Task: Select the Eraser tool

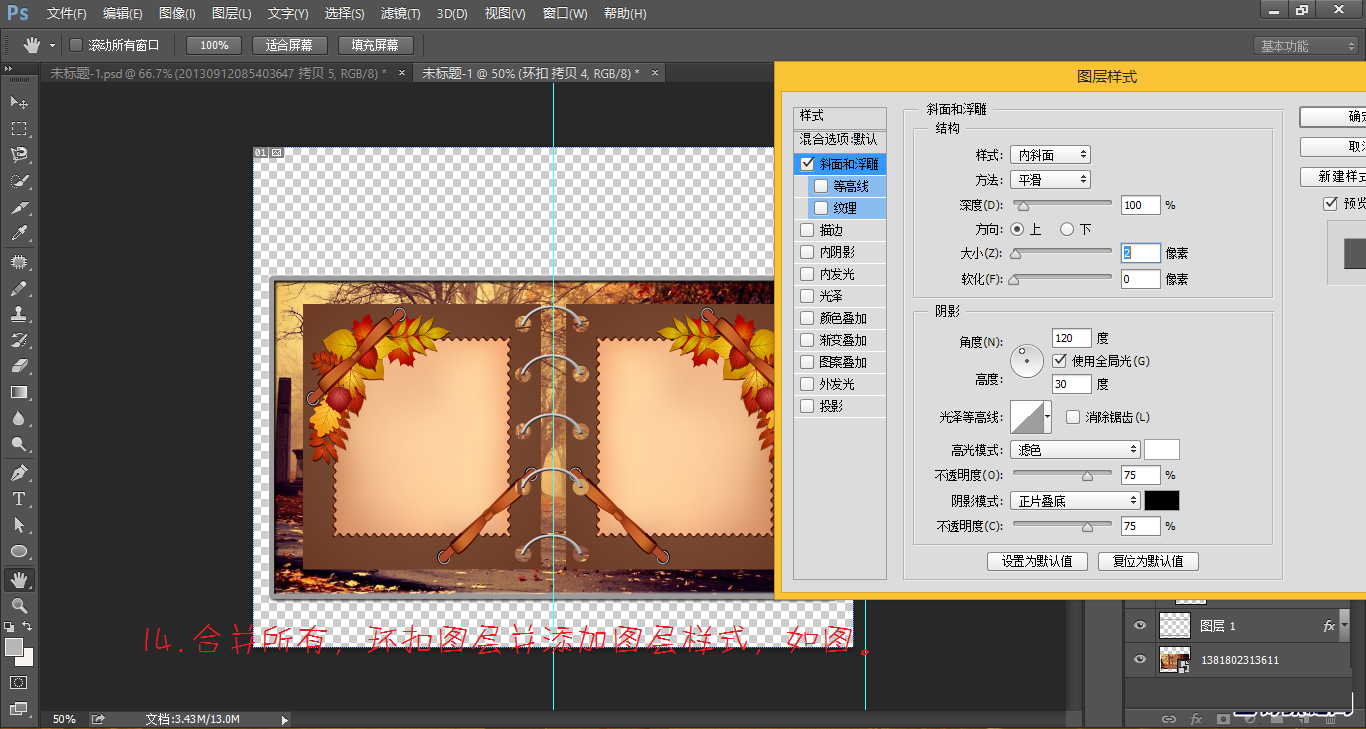Action: pos(19,366)
